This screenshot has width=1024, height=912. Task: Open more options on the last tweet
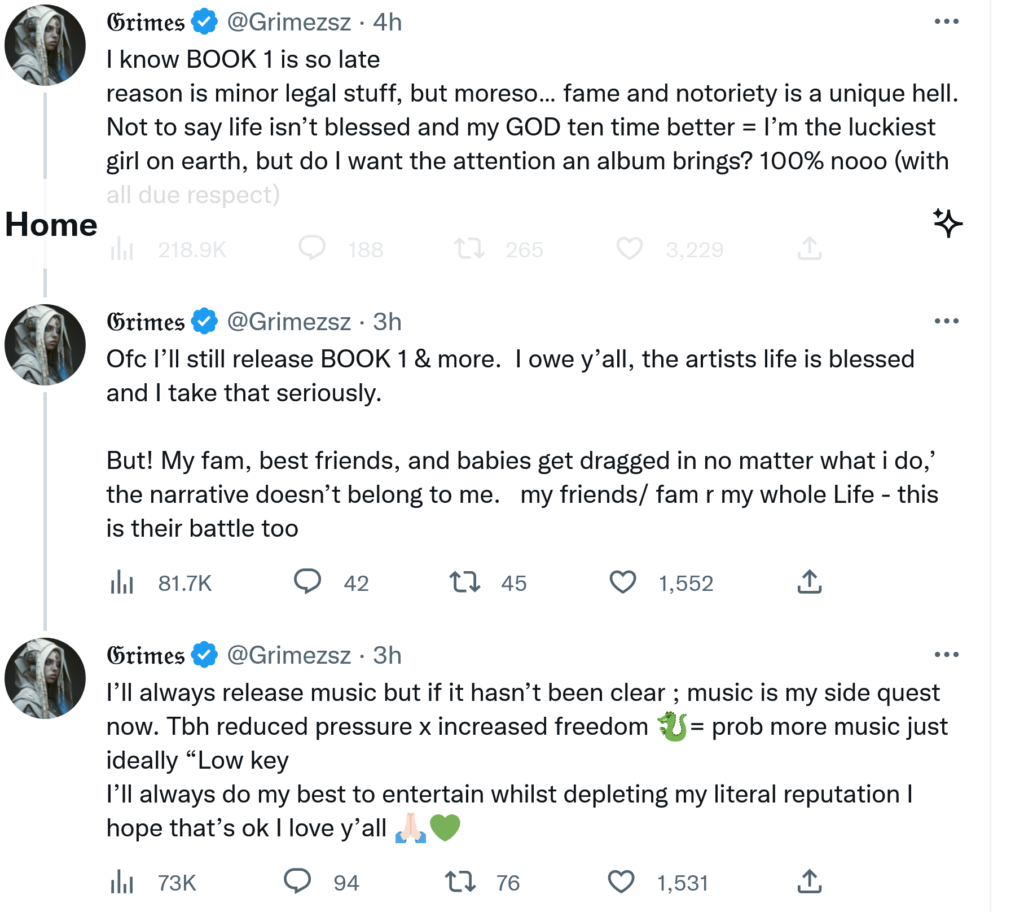click(x=945, y=655)
